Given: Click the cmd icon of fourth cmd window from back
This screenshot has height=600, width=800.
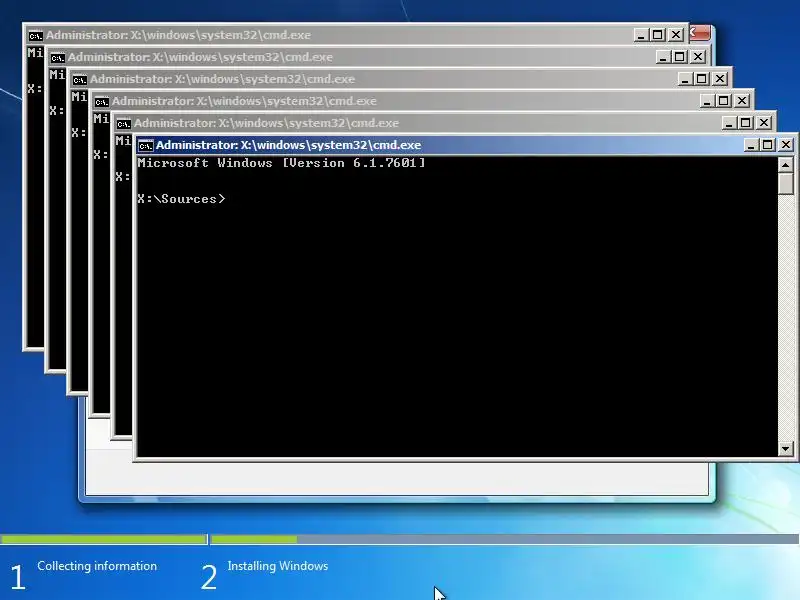Looking at the screenshot, I should click(101, 102).
